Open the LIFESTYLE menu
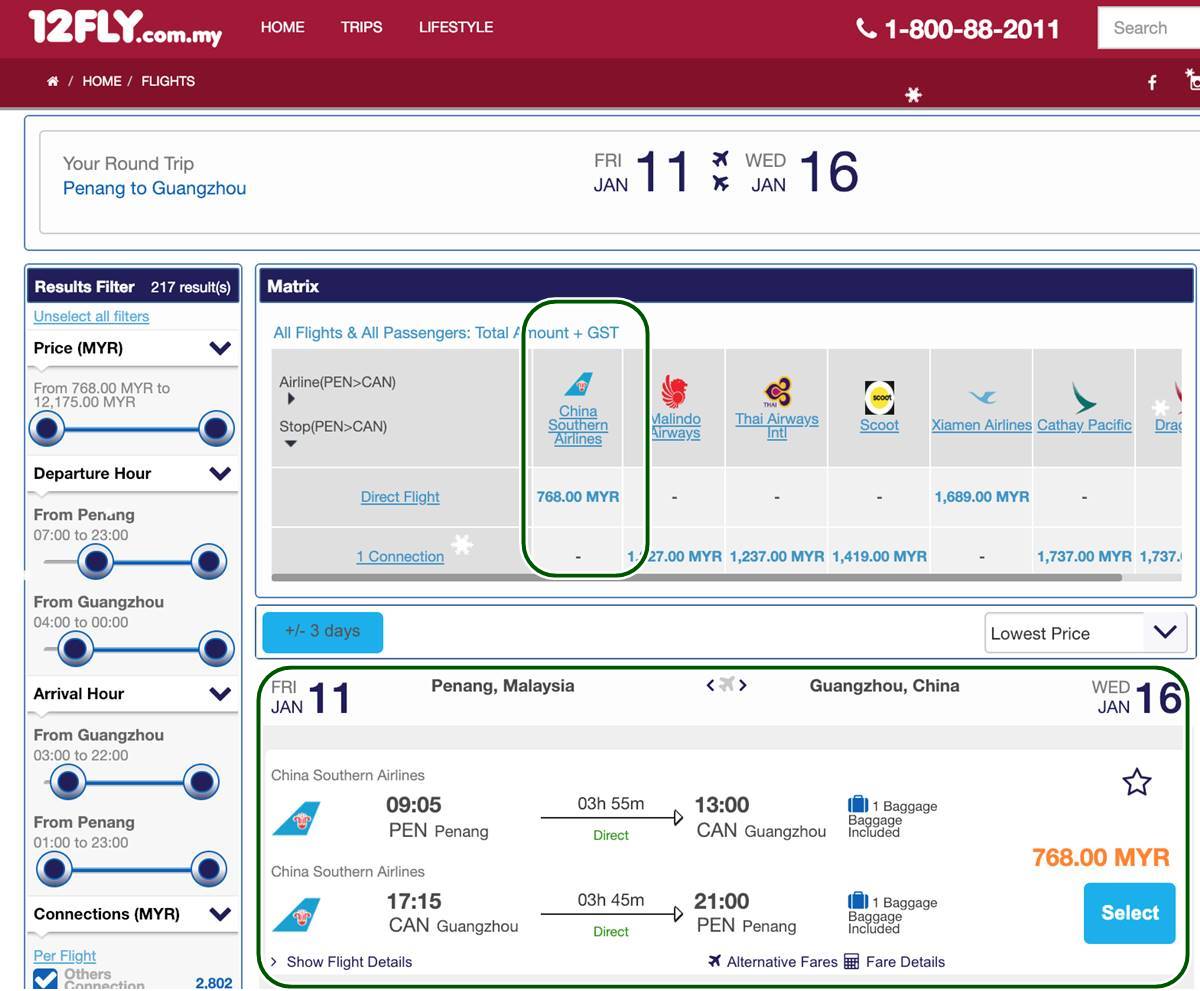The image size is (1200, 991). [x=456, y=27]
